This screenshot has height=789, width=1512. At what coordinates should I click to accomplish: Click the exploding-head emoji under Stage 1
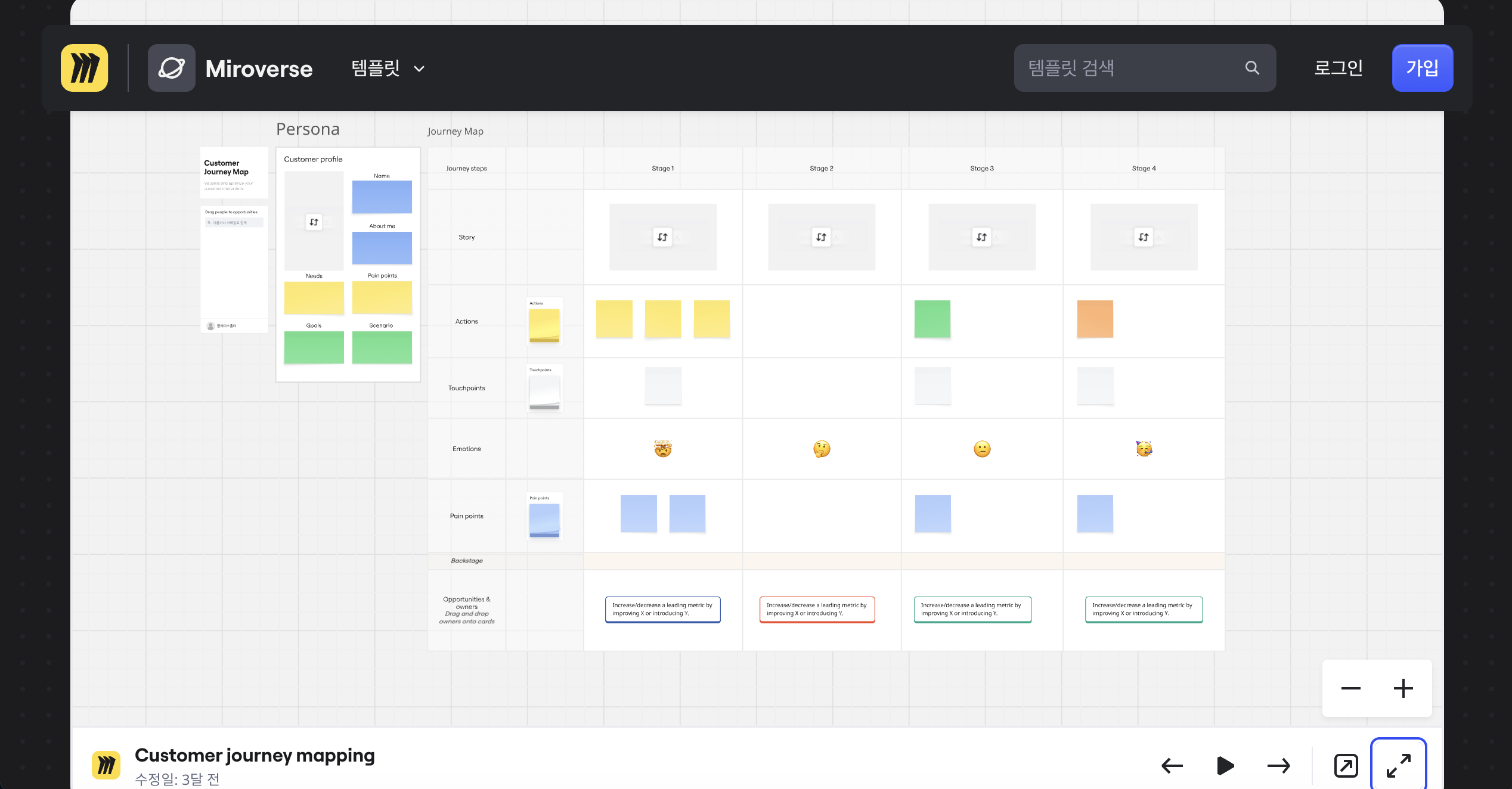pos(662,449)
